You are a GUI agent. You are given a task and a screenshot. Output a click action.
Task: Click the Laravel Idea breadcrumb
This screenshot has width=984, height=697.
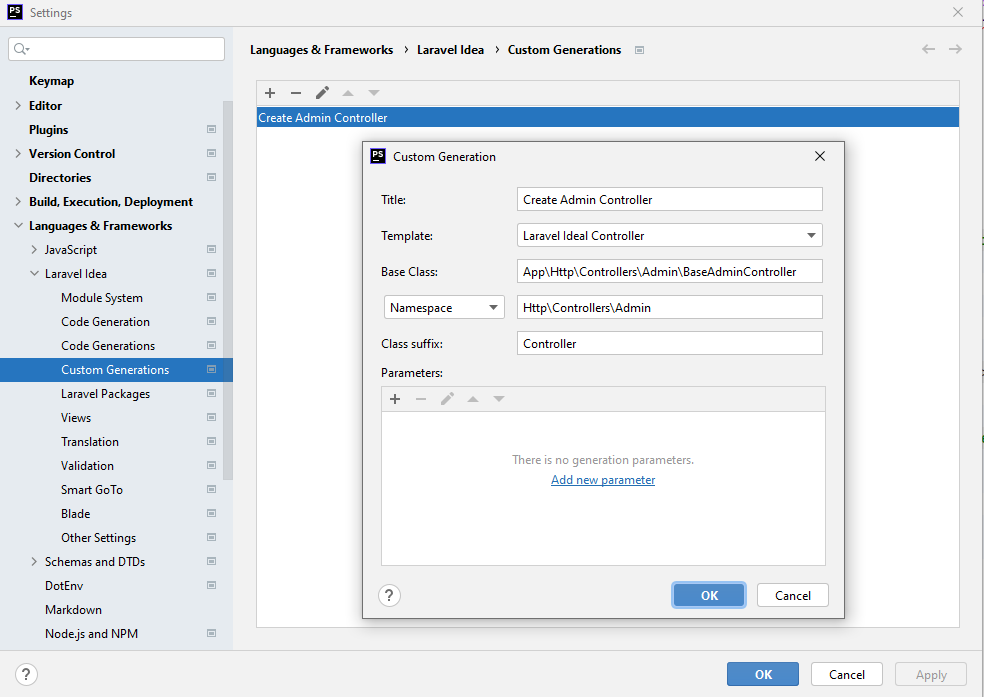(x=450, y=49)
